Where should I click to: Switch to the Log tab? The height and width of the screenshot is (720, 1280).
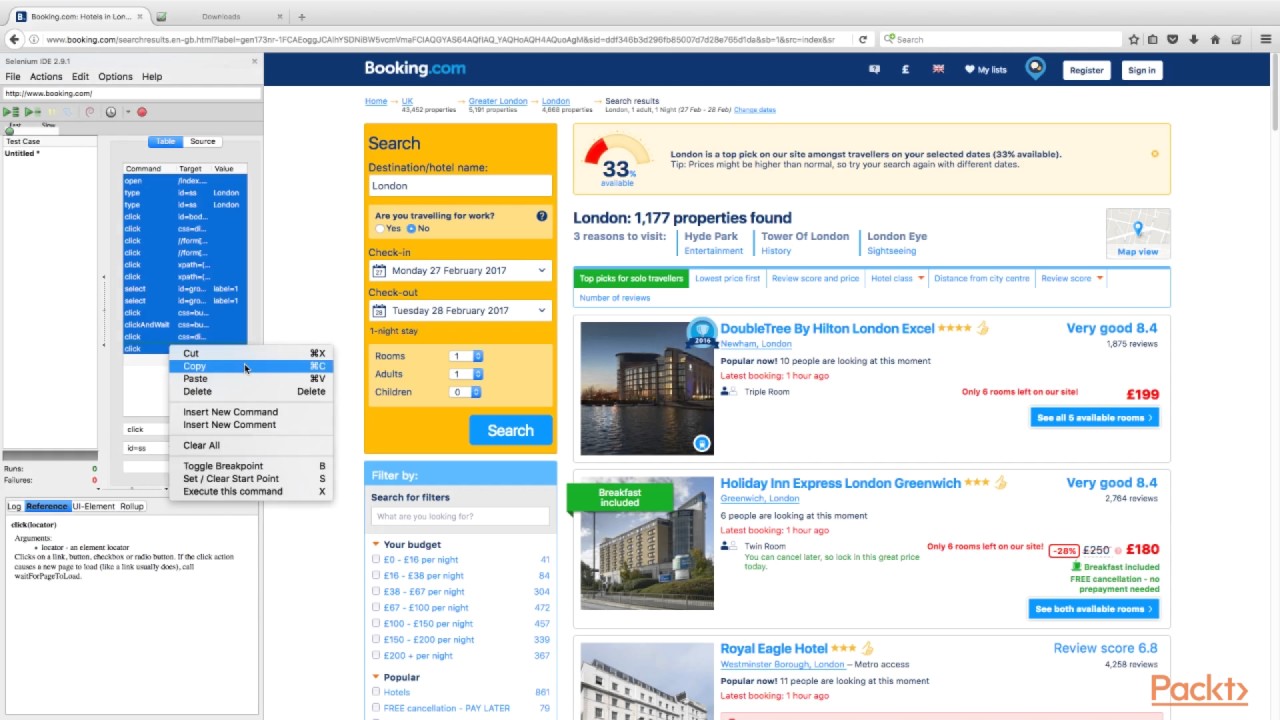tap(14, 507)
